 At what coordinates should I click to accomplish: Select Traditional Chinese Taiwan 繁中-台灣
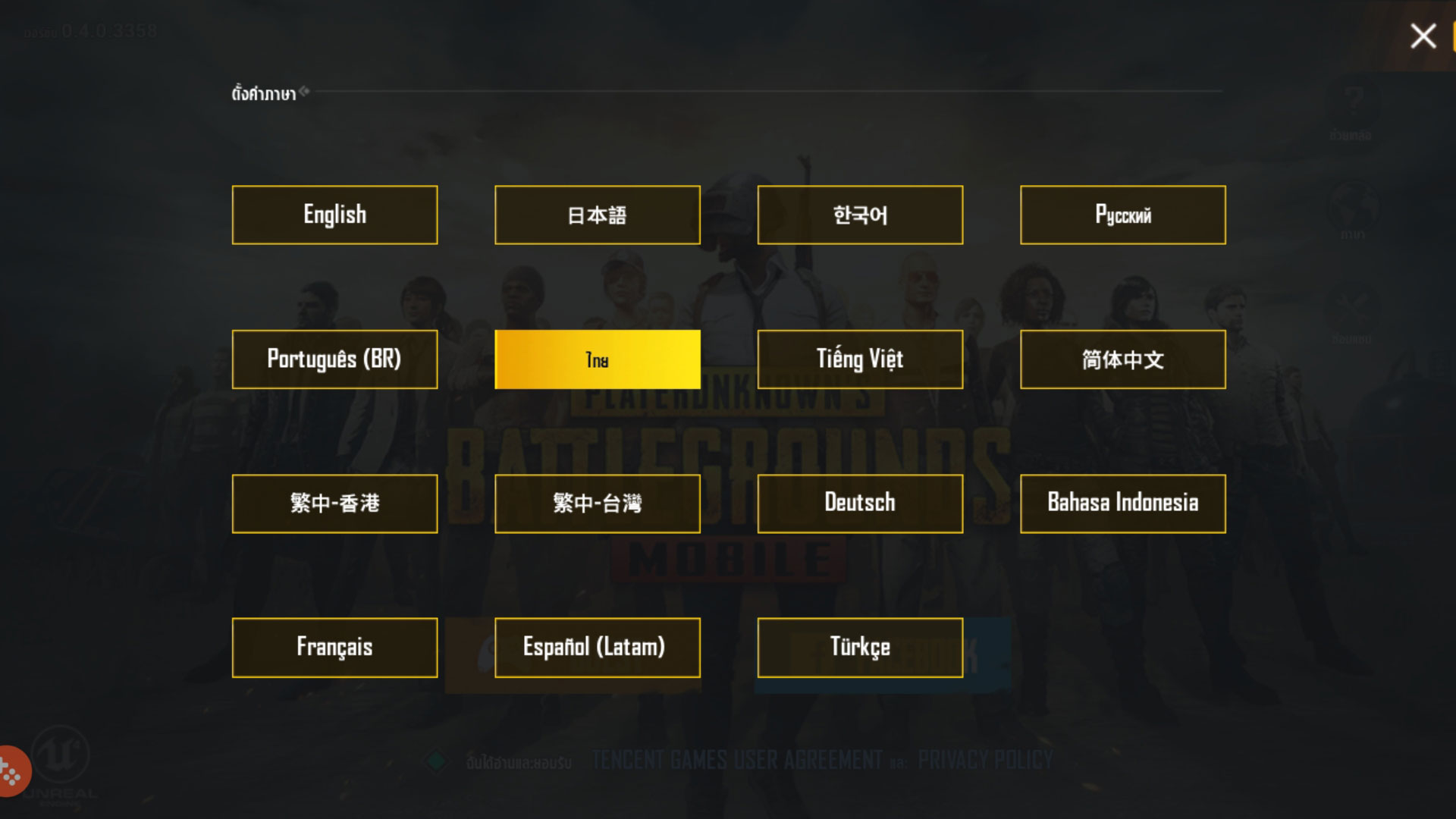[597, 504]
